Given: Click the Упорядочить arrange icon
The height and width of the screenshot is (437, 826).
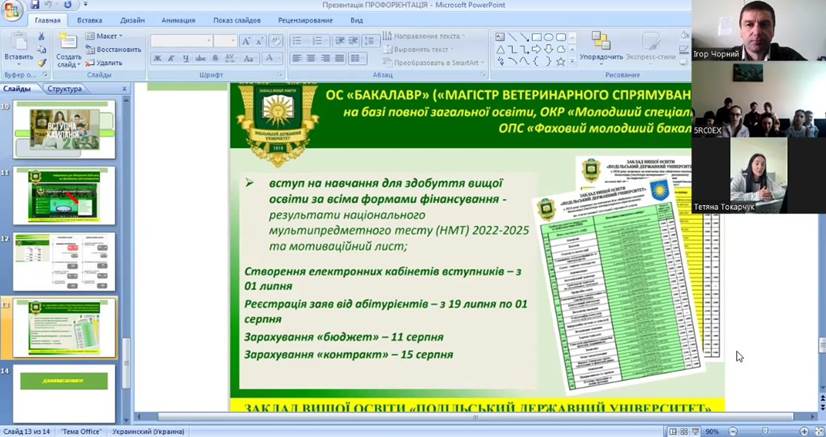Looking at the screenshot, I should click(x=600, y=43).
